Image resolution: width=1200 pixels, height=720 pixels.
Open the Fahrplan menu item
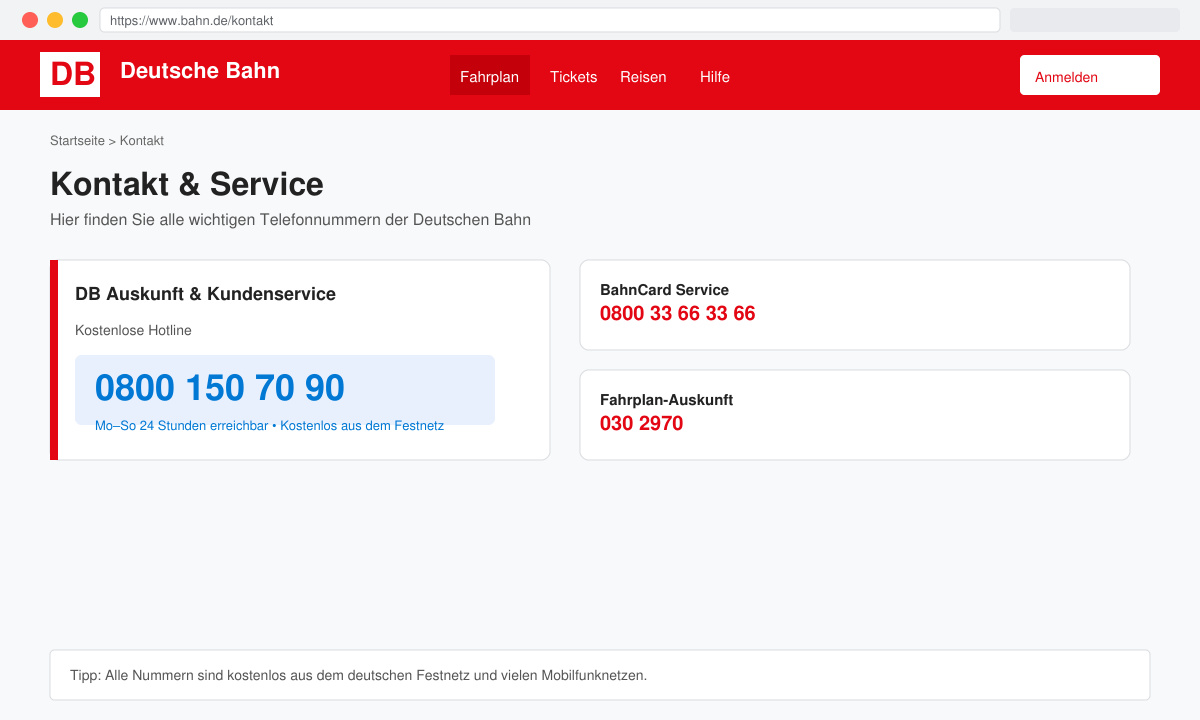pyautogui.click(x=490, y=76)
